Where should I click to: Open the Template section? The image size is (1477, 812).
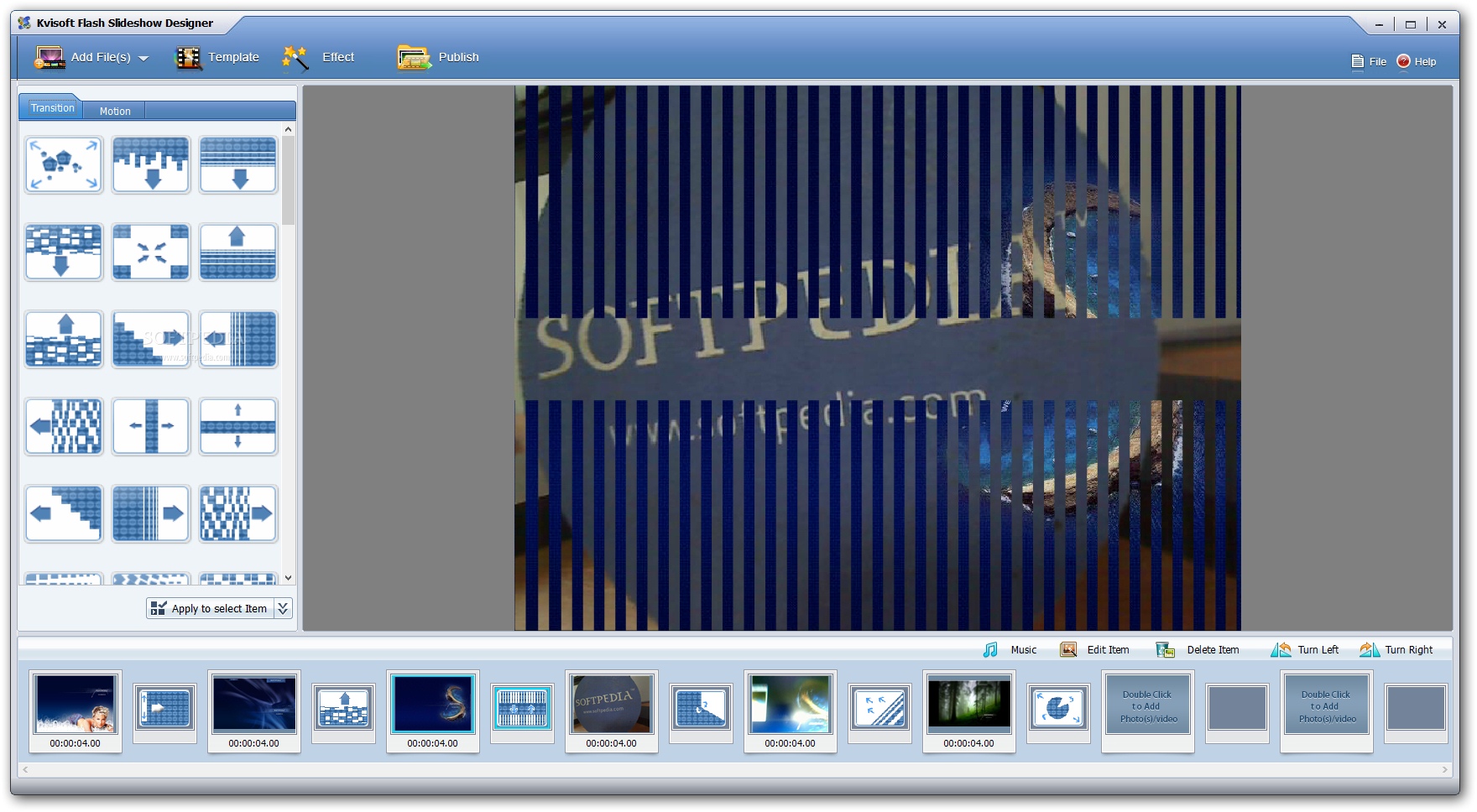(217, 57)
